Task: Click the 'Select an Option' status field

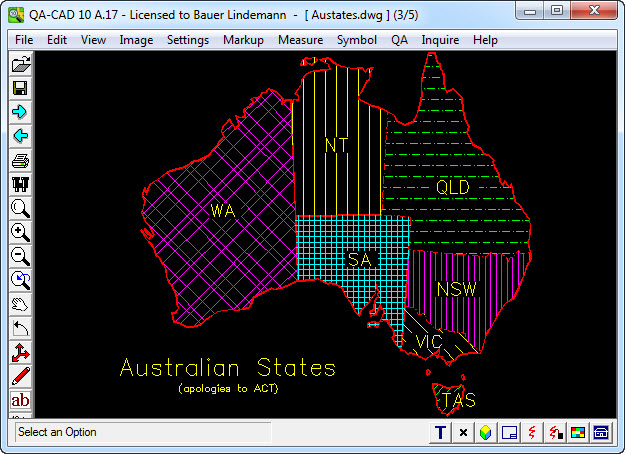Action: point(143,432)
